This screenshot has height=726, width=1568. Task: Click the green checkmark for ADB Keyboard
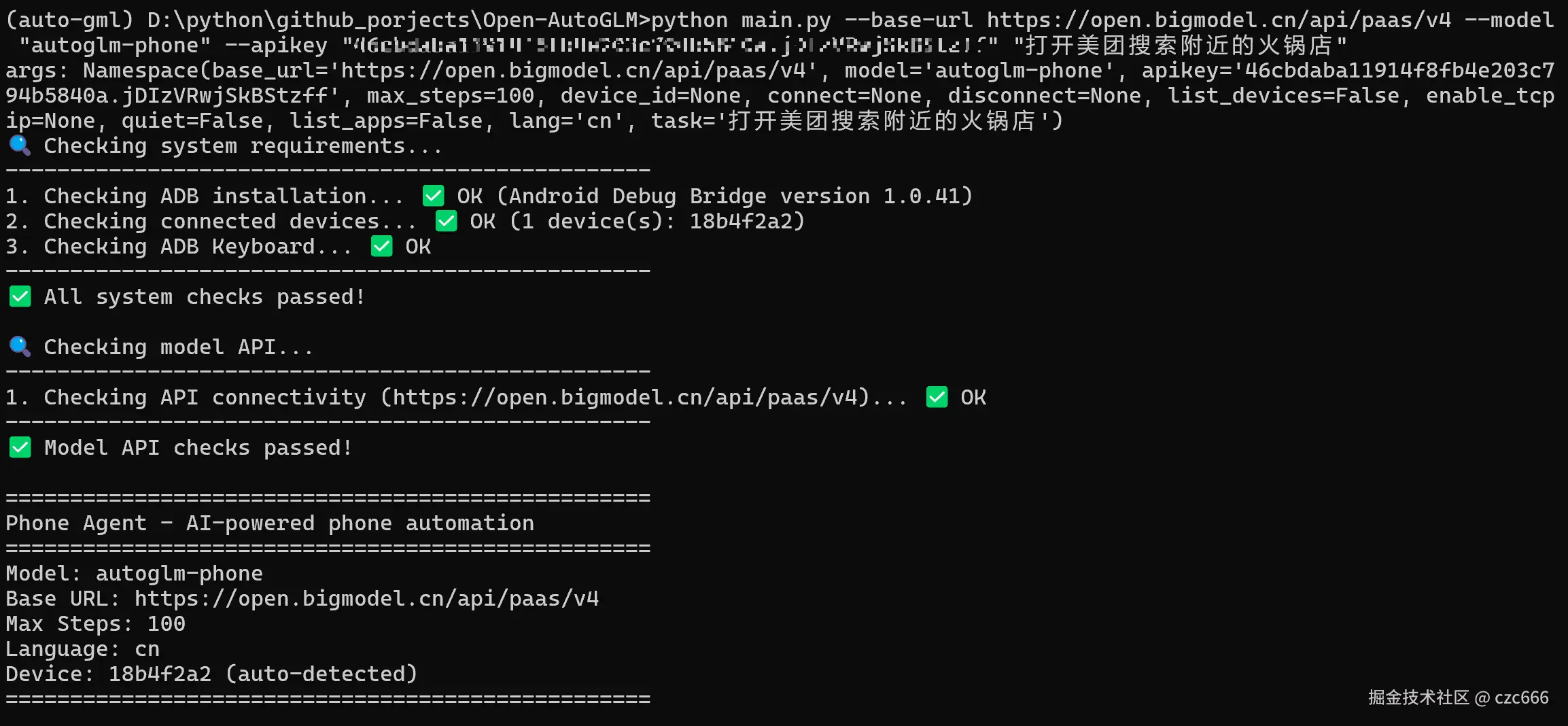click(381, 247)
